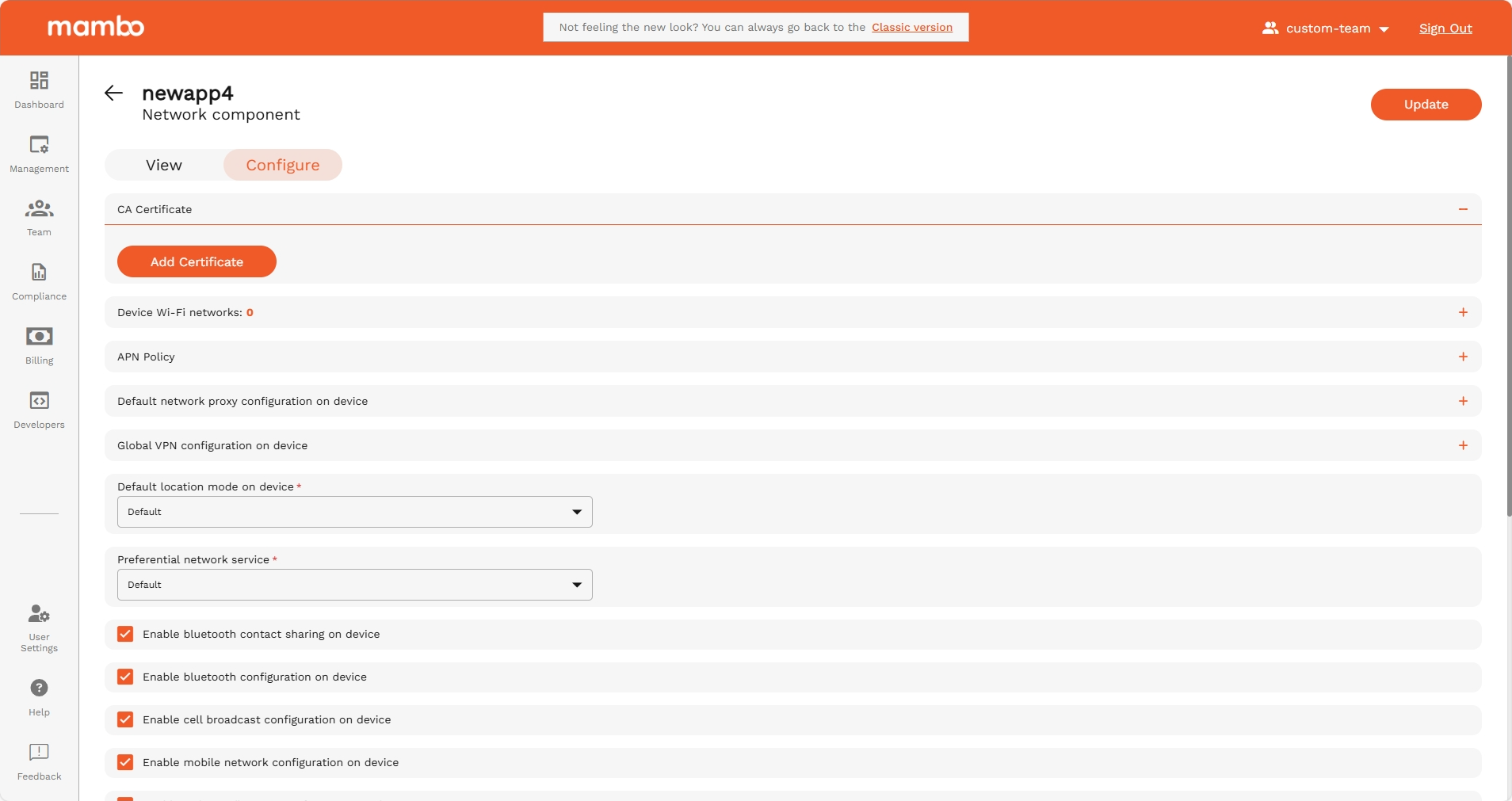
Task: Collapse the CA Certificate section
Action: tap(1462, 209)
